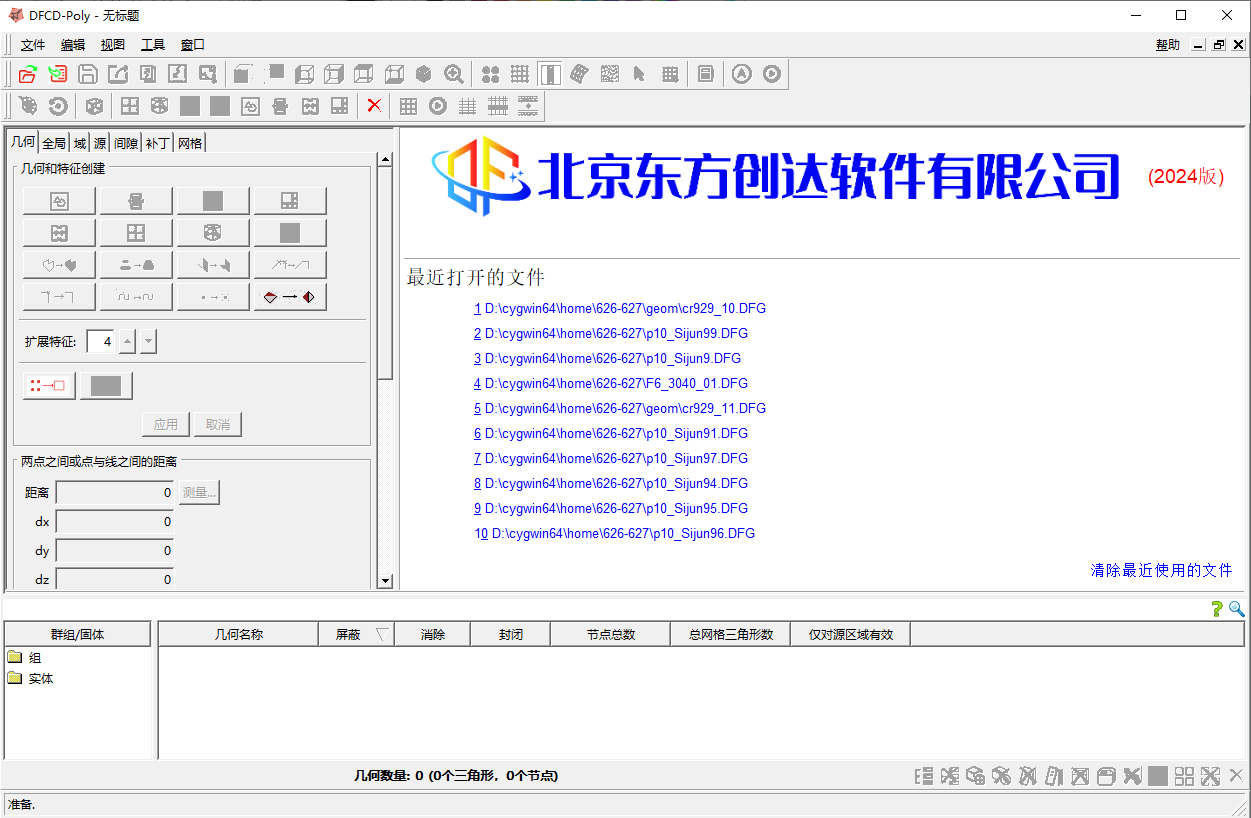Click the shaded solid cube view icon
Image resolution: width=1251 pixels, height=818 pixels.
[424, 74]
